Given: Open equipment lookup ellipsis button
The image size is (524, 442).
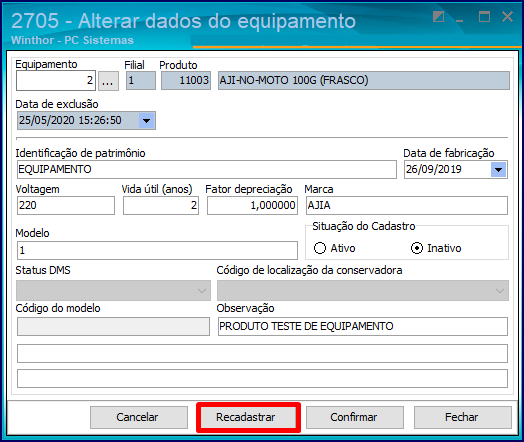Looking at the screenshot, I should click(x=108, y=81).
